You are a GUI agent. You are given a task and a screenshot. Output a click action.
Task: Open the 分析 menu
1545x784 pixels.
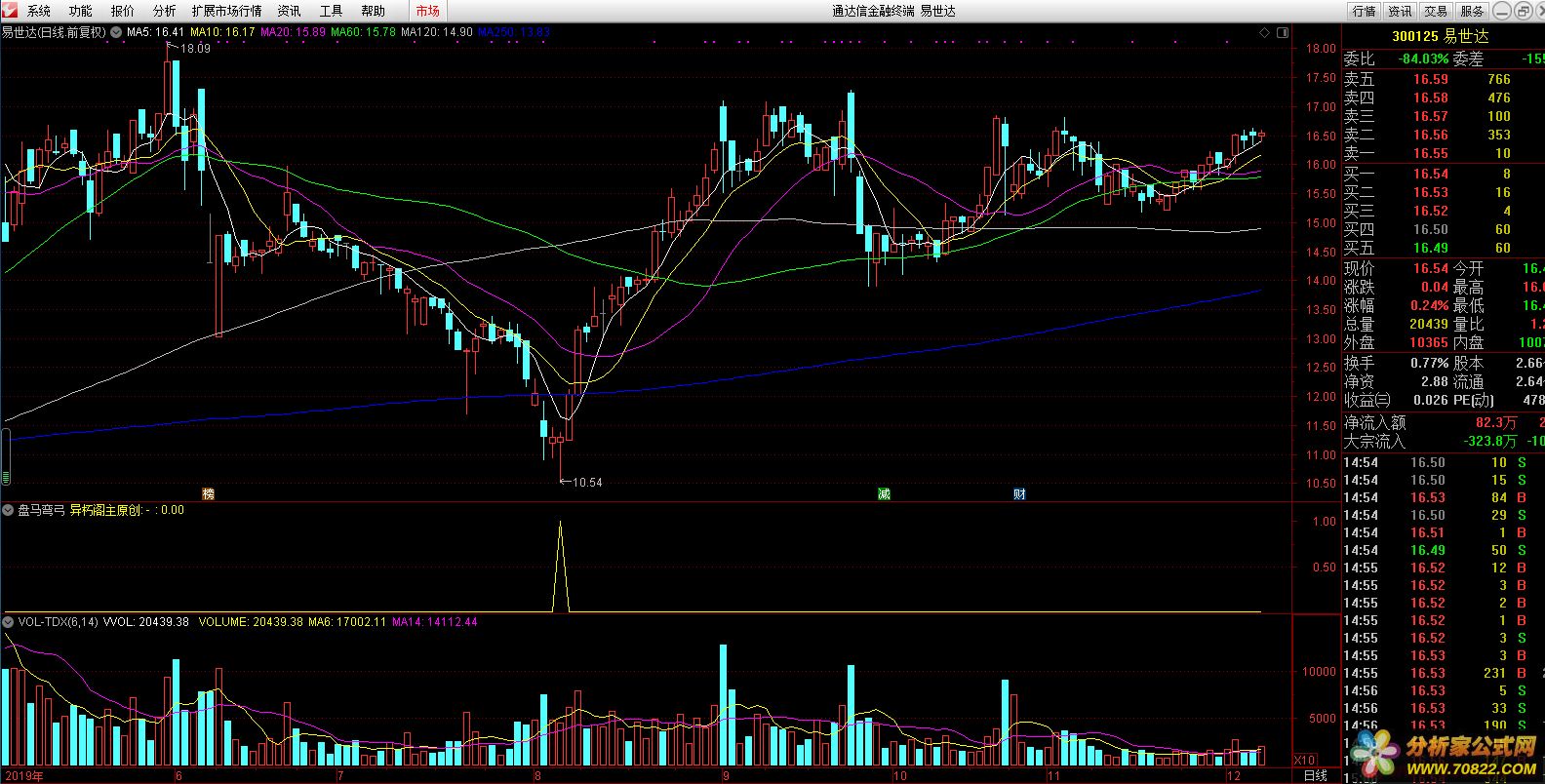click(x=165, y=11)
